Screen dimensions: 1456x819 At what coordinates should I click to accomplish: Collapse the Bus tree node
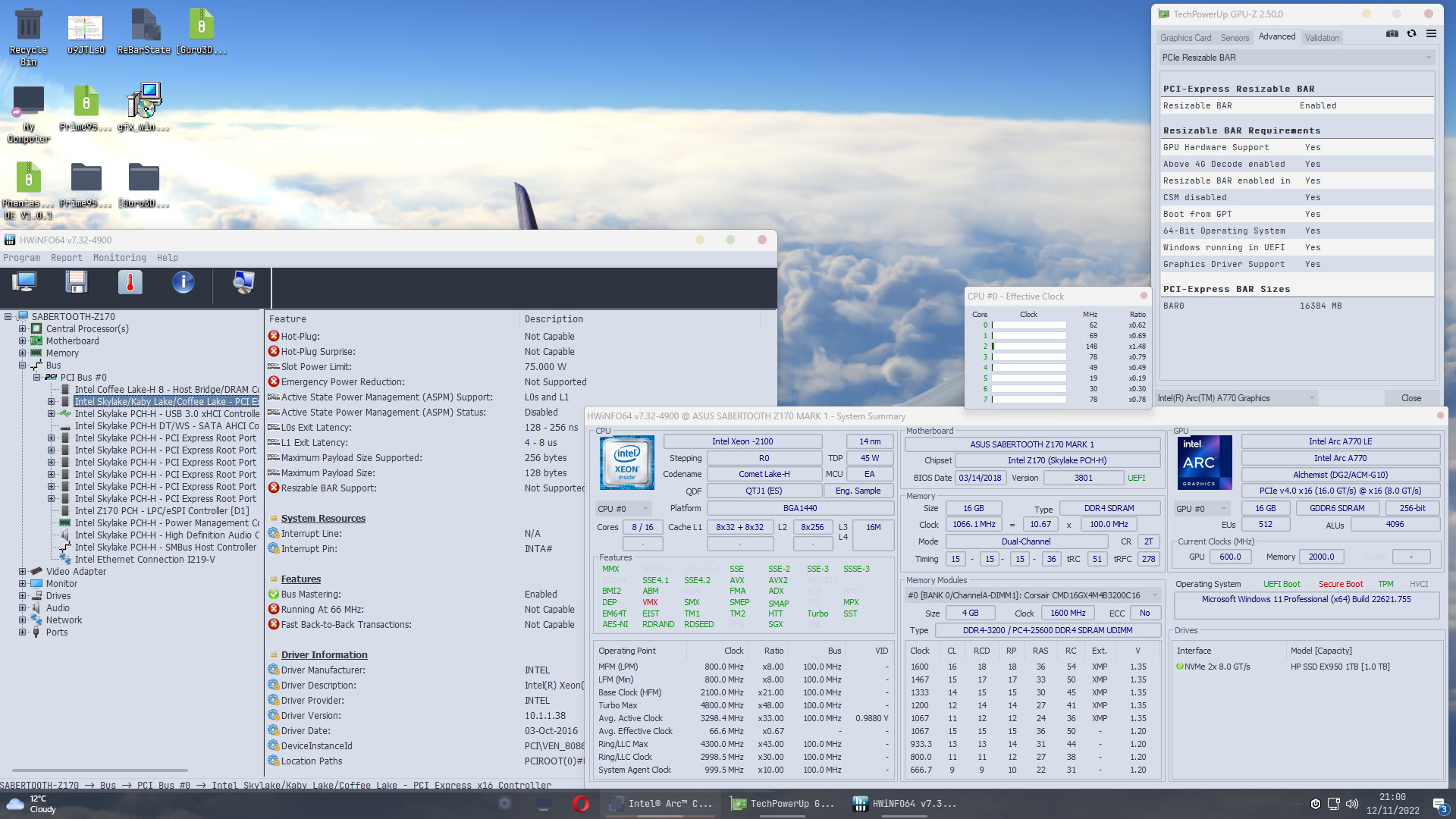click(22, 366)
